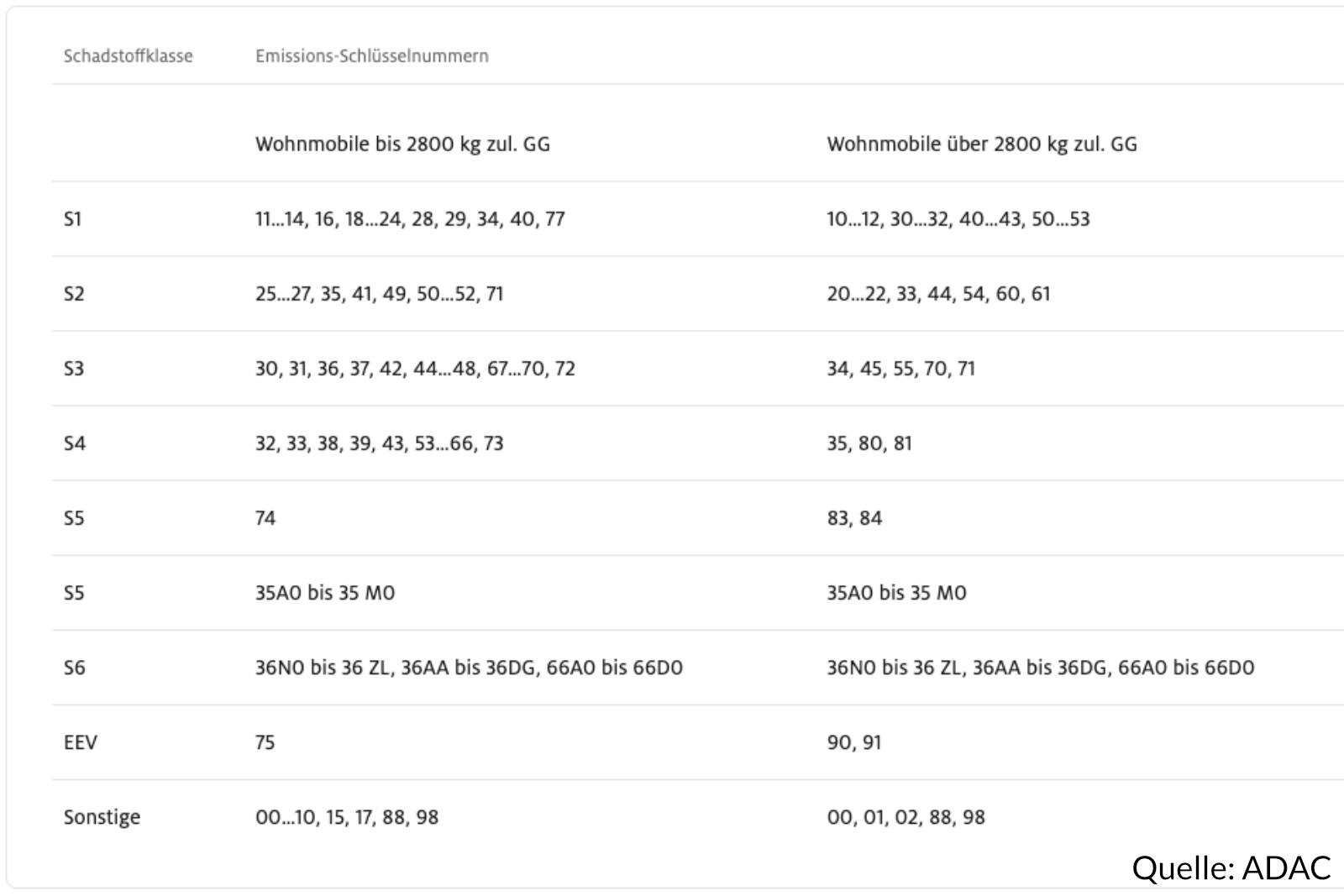Select the 'Wohnmobile bis 2800 kg zul. GG' subheader
This screenshot has height=896, width=1344.
[x=402, y=144]
